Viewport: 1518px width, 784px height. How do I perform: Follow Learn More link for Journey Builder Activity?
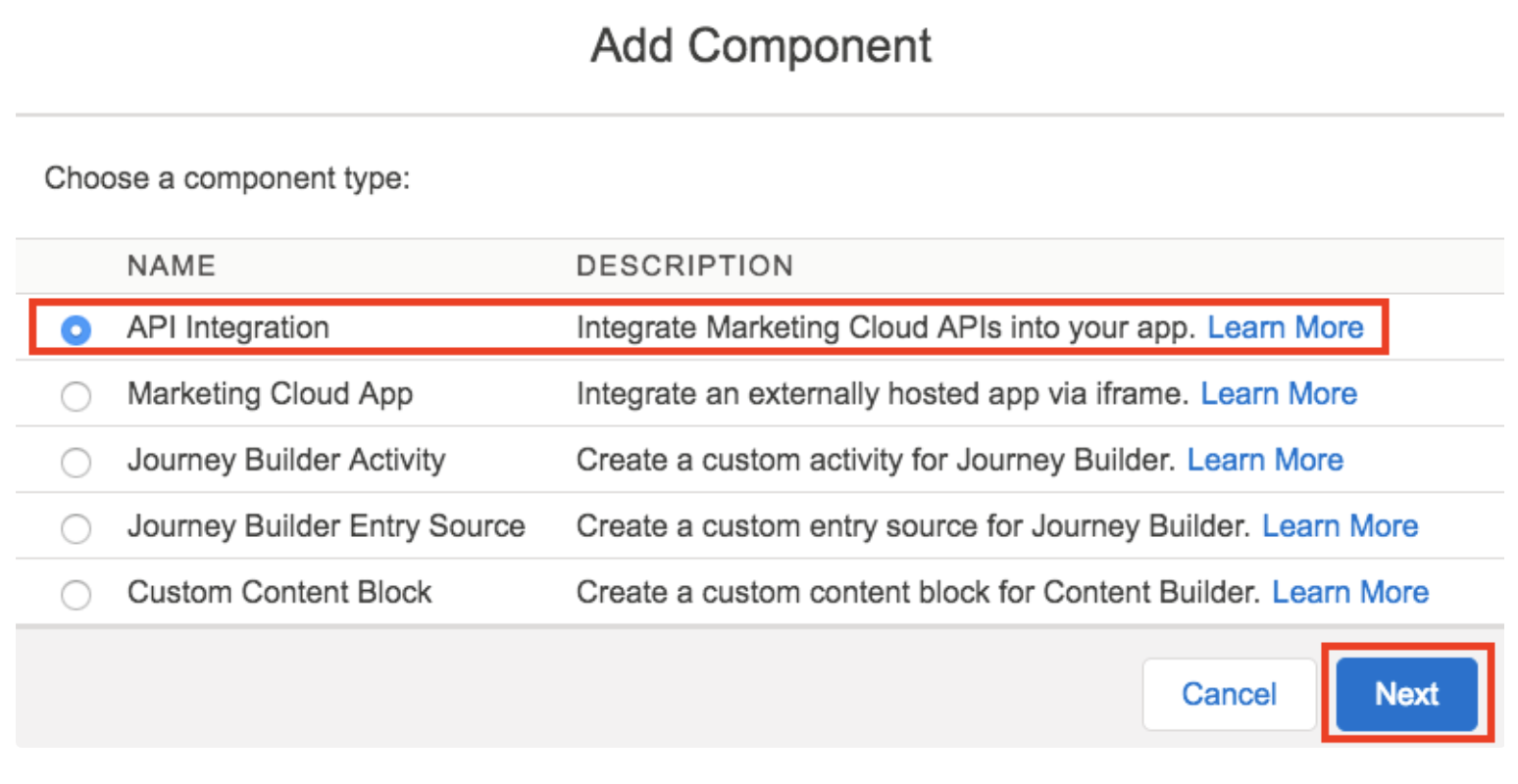[x=1265, y=460]
